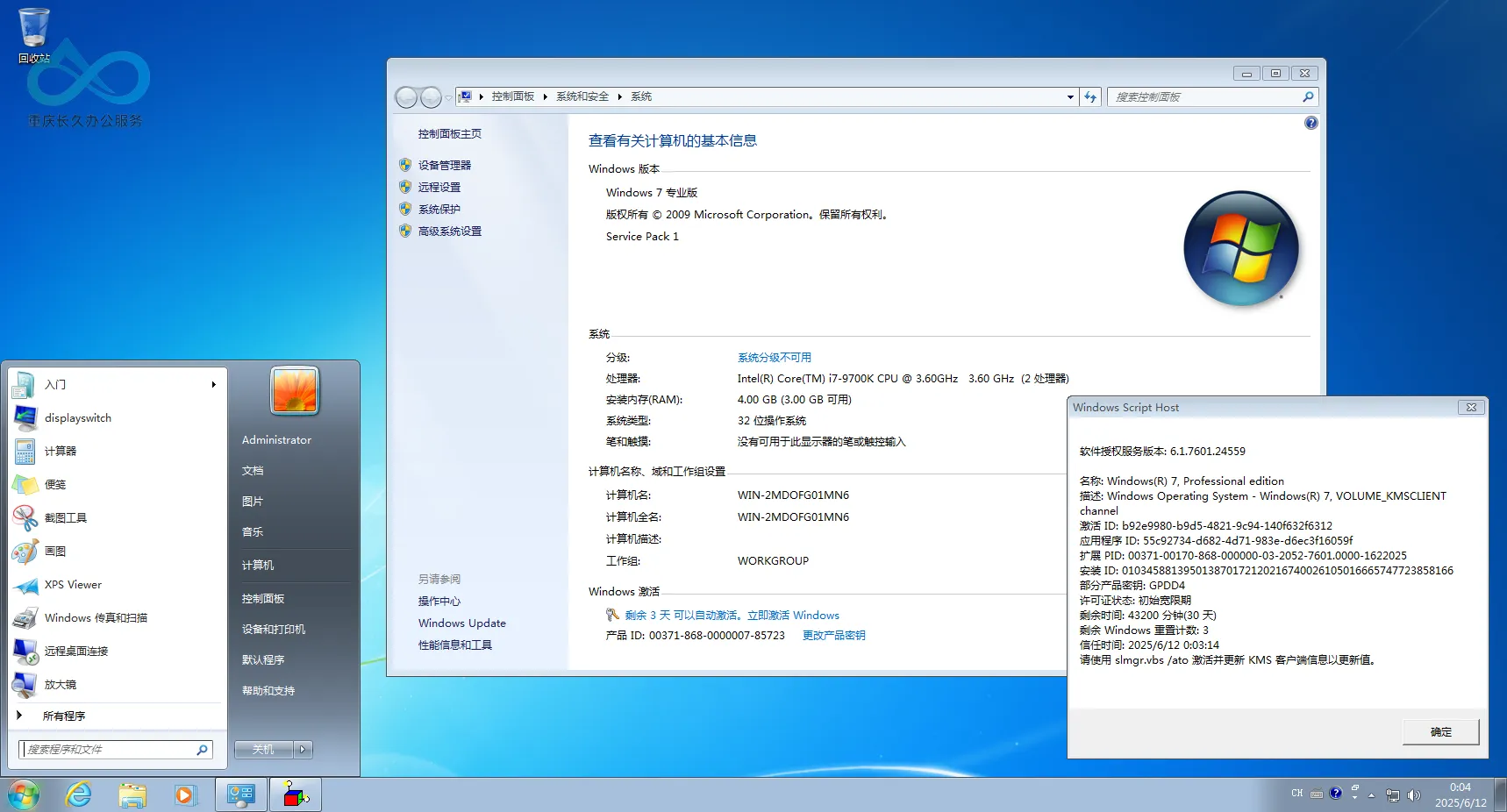Click the volume speaker tray icon
The image size is (1507, 812).
coord(1413,795)
